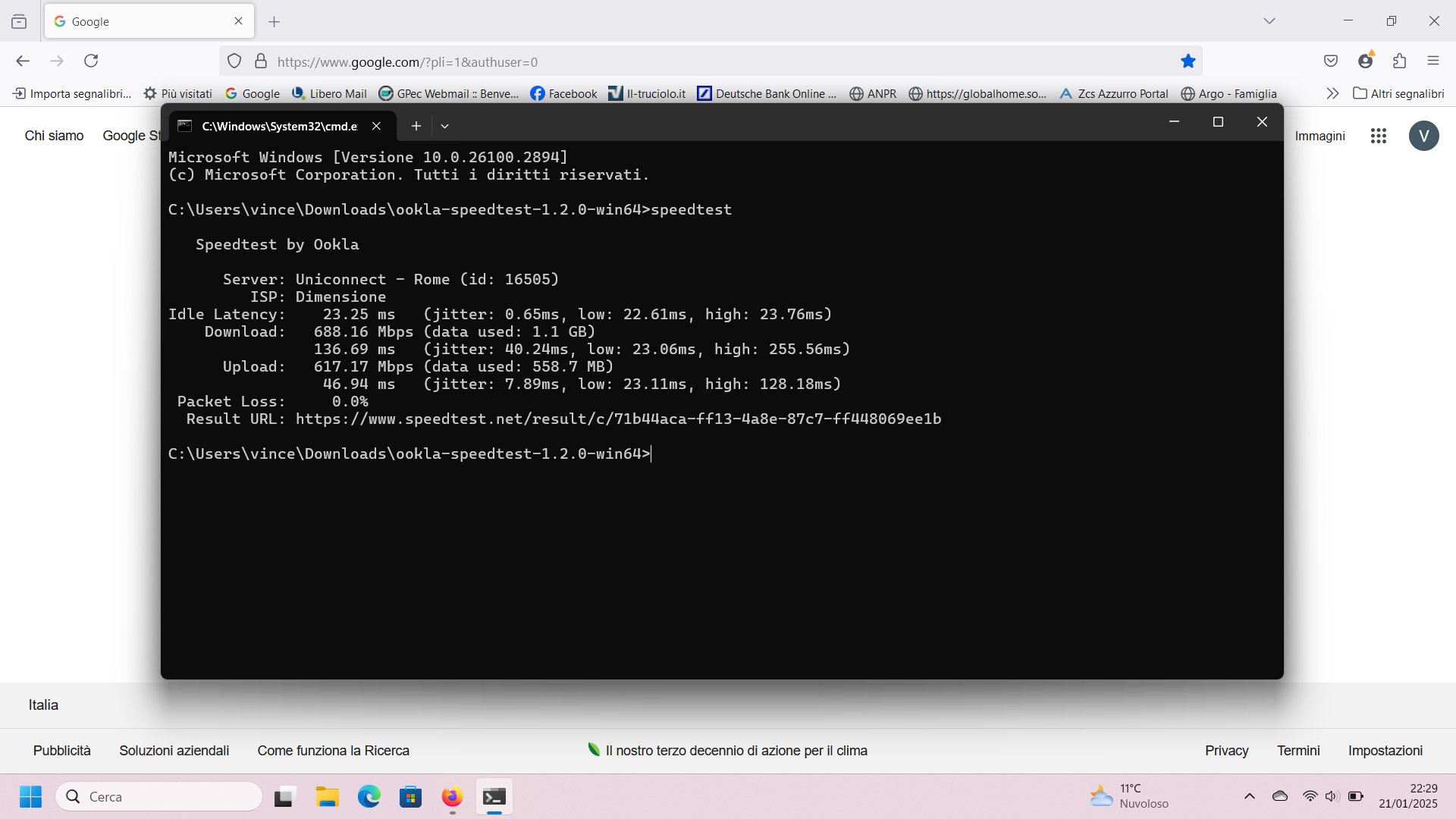Screen dimensions: 1456x819
Task: Select the cmd.exe terminal tab
Action: [279, 126]
